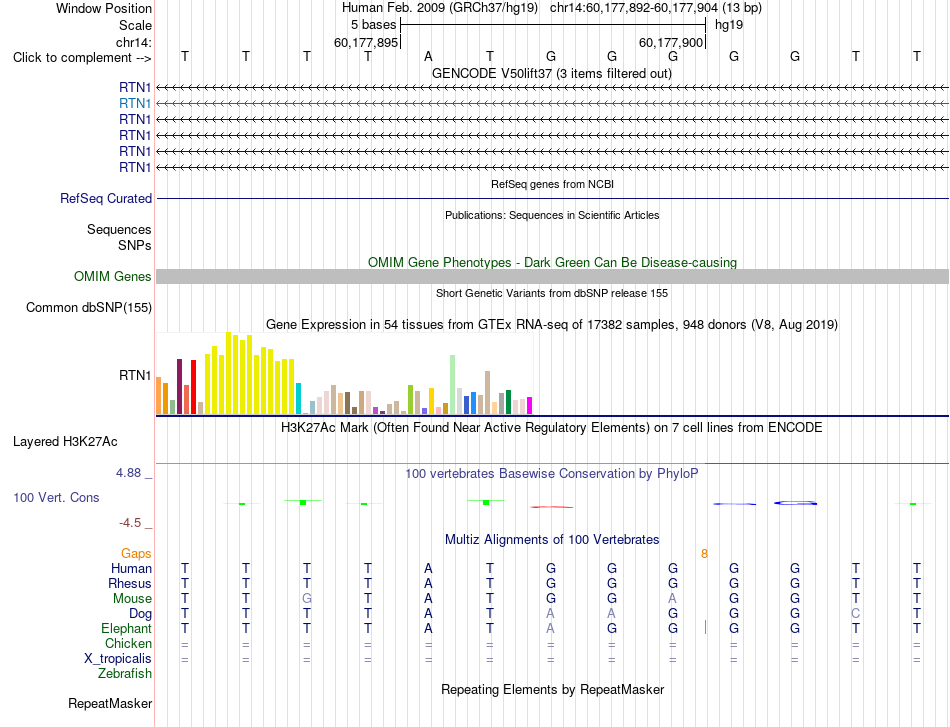Click the Zebrafish species label
950x727 pixels.
125,673
